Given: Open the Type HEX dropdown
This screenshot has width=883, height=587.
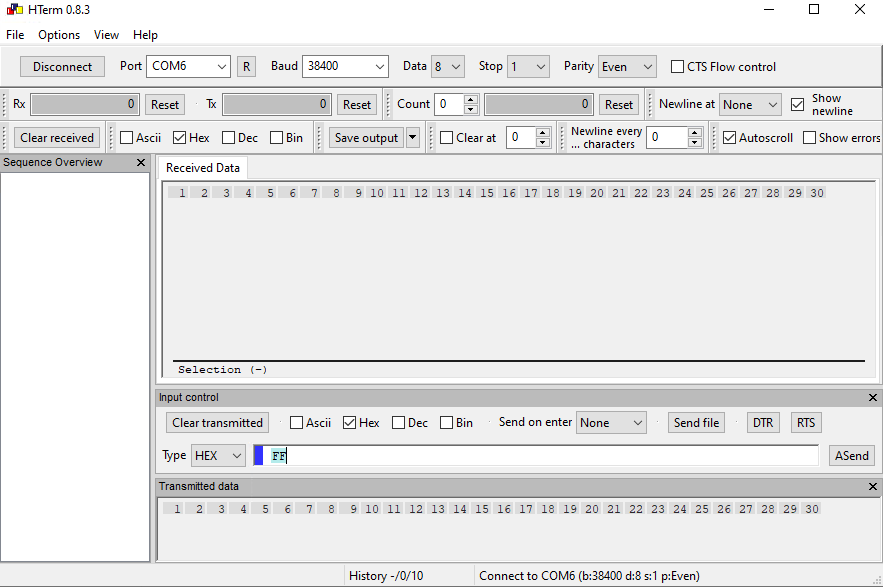Looking at the screenshot, I should (x=218, y=456).
